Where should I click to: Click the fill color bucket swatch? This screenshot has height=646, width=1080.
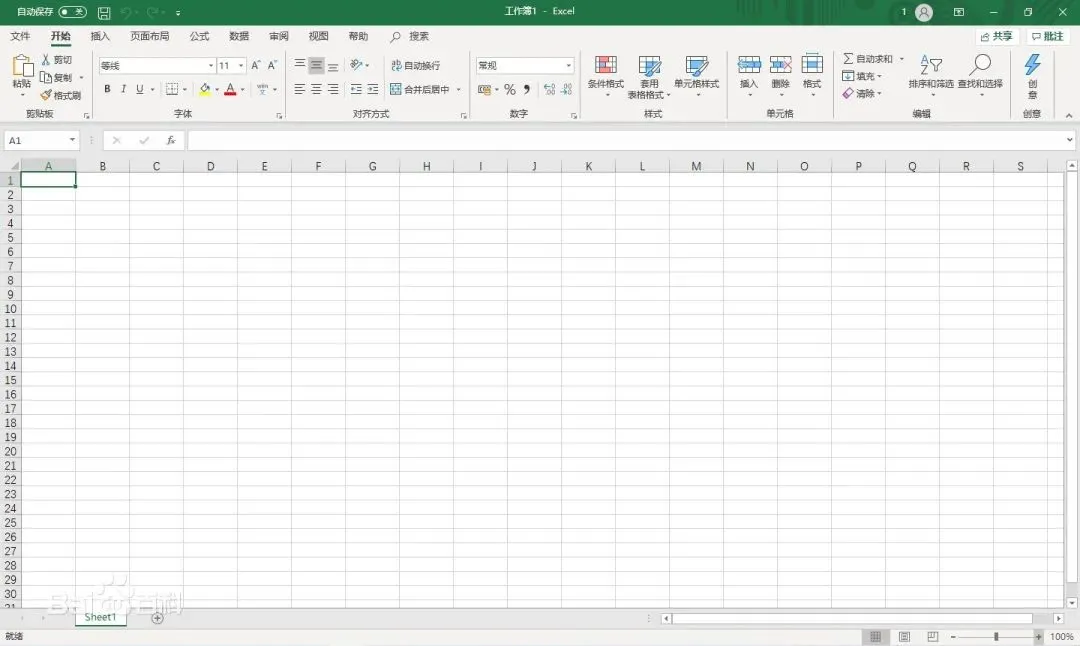tap(205, 89)
